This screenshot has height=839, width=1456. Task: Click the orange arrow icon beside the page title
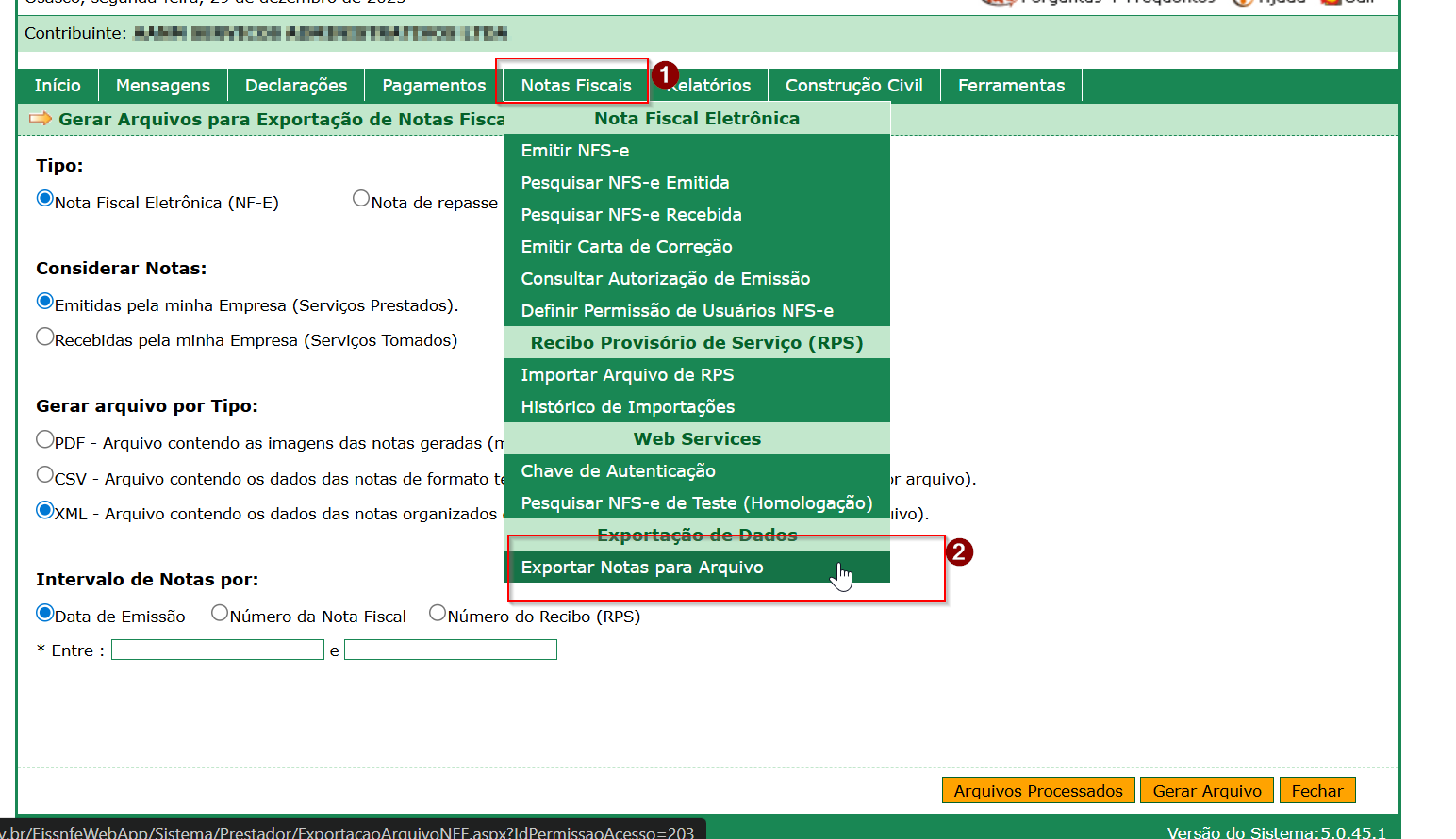pos(41,119)
